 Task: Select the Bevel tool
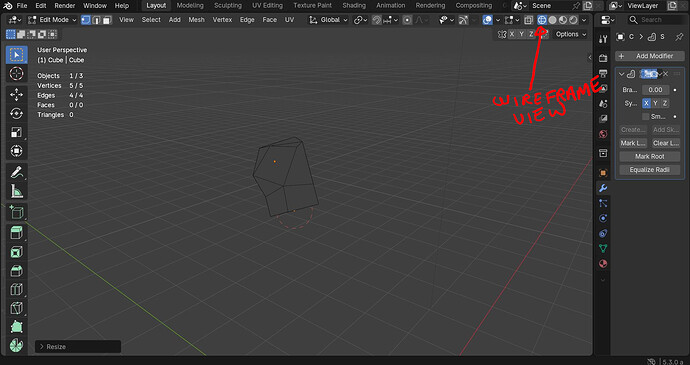coord(17,270)
